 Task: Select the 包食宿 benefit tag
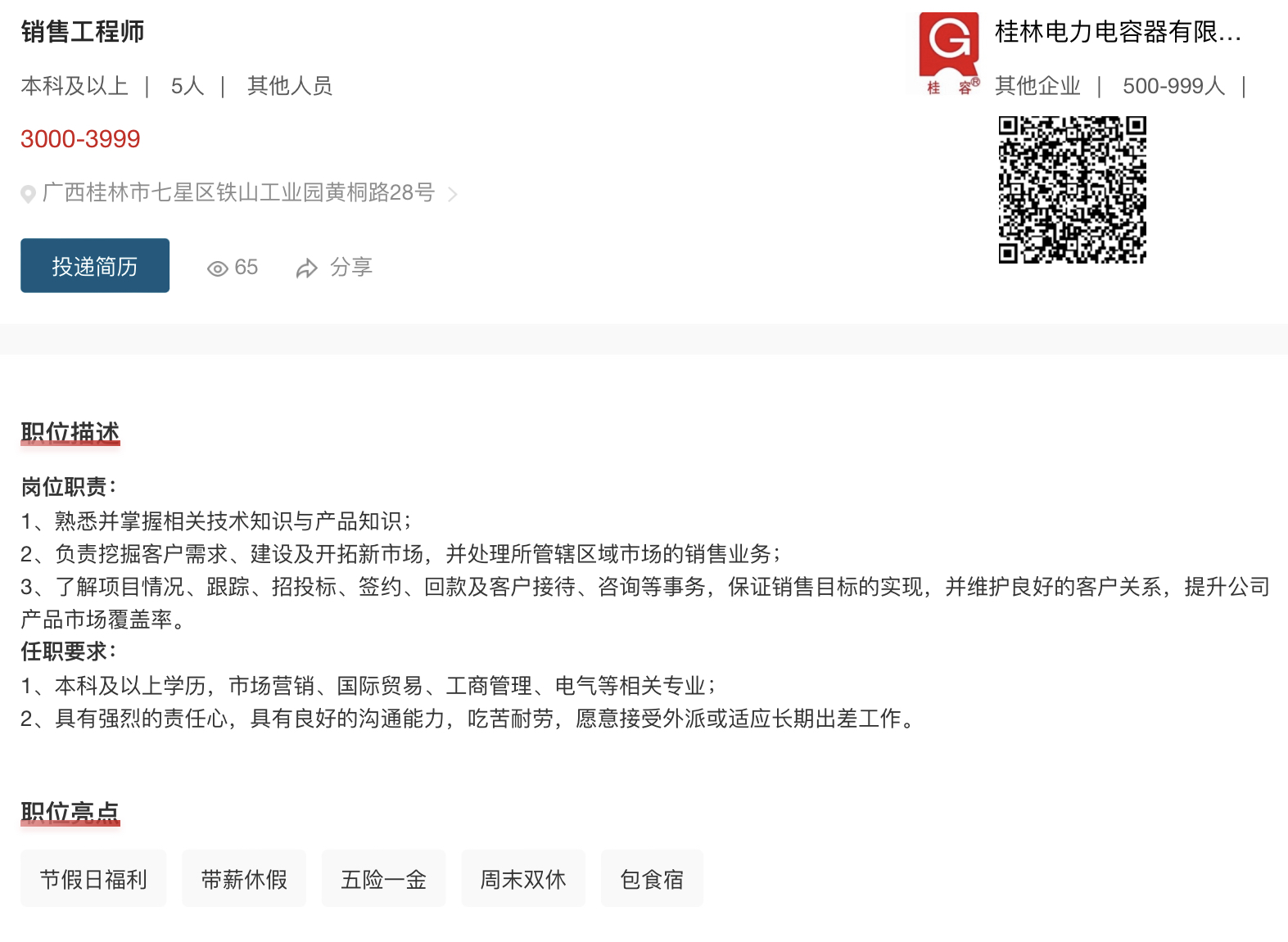click(652, 878)
